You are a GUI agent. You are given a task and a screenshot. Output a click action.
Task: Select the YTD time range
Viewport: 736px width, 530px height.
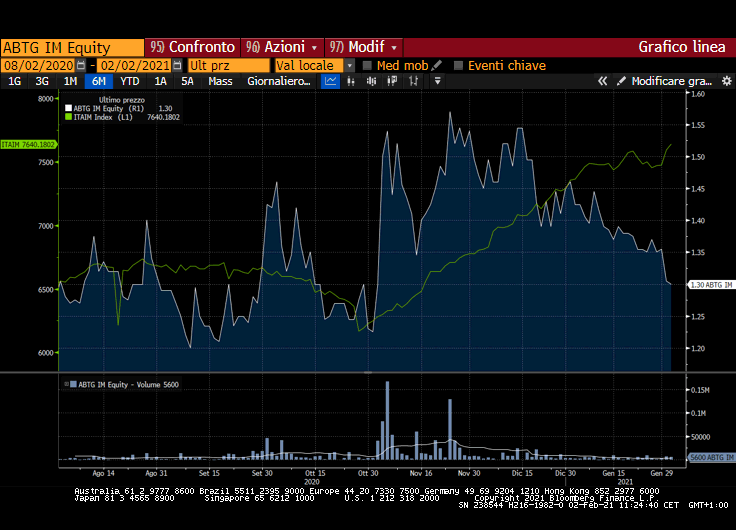(130, 81)
